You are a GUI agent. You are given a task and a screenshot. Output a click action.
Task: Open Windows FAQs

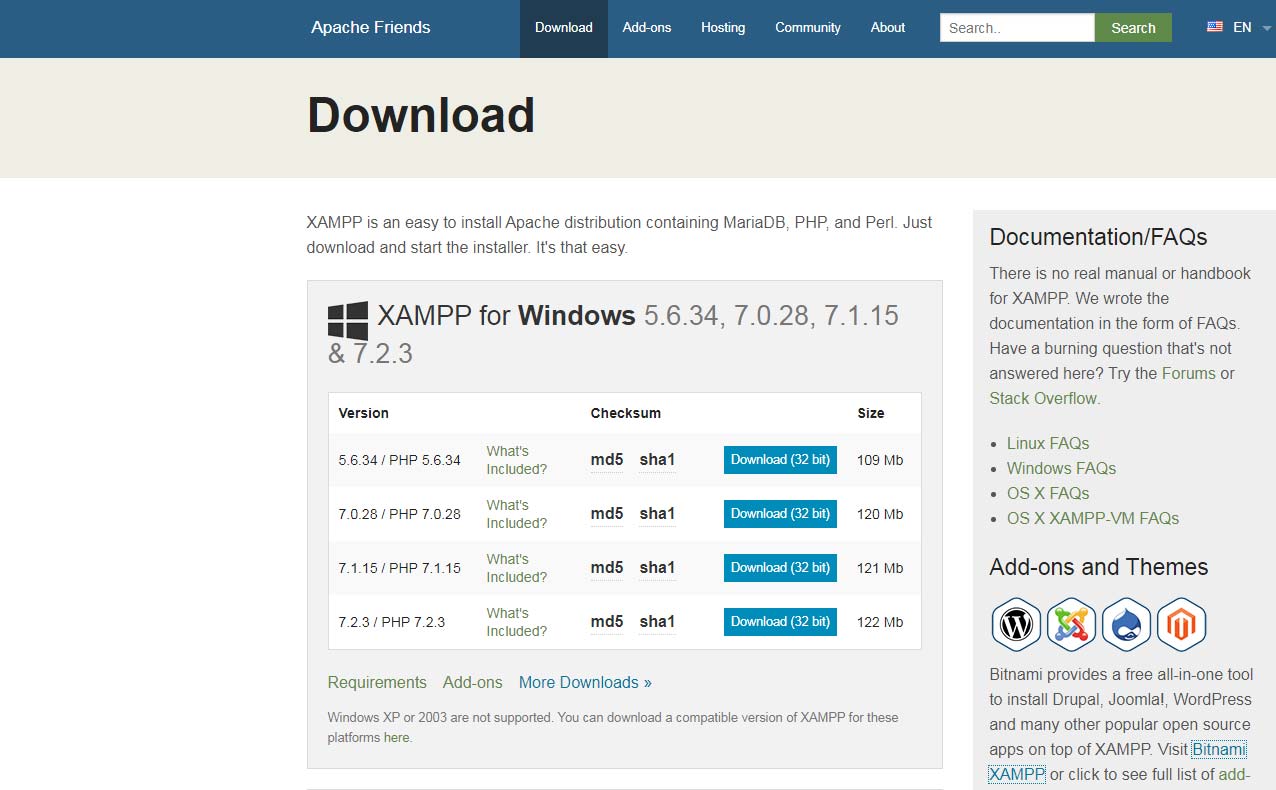point(1061,468)
